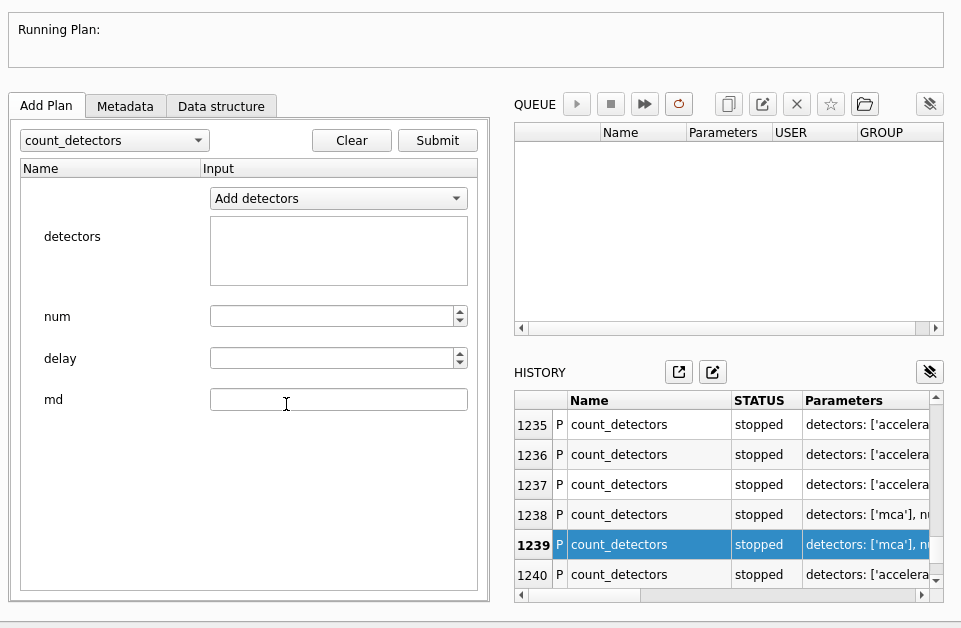
Task: Click the star icon in queue toolbar
Action: click(x=830, y=104)
